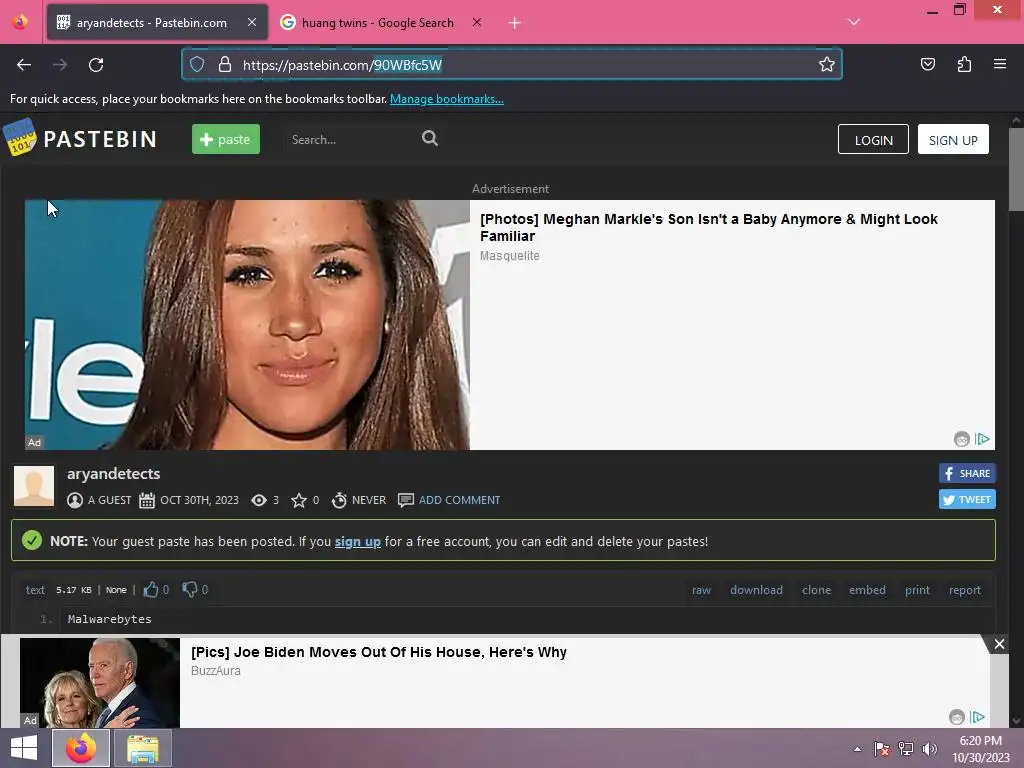Click the ADD COMMENT link
The image size is (1024, 768).
[459, 500]
